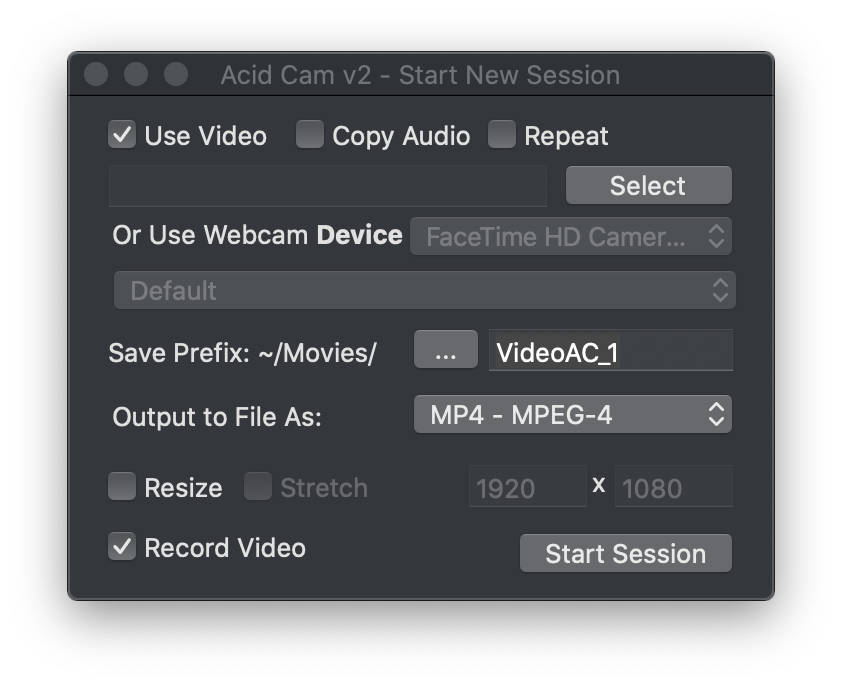Uncheck the Record Video option

(x=122, y=547)
